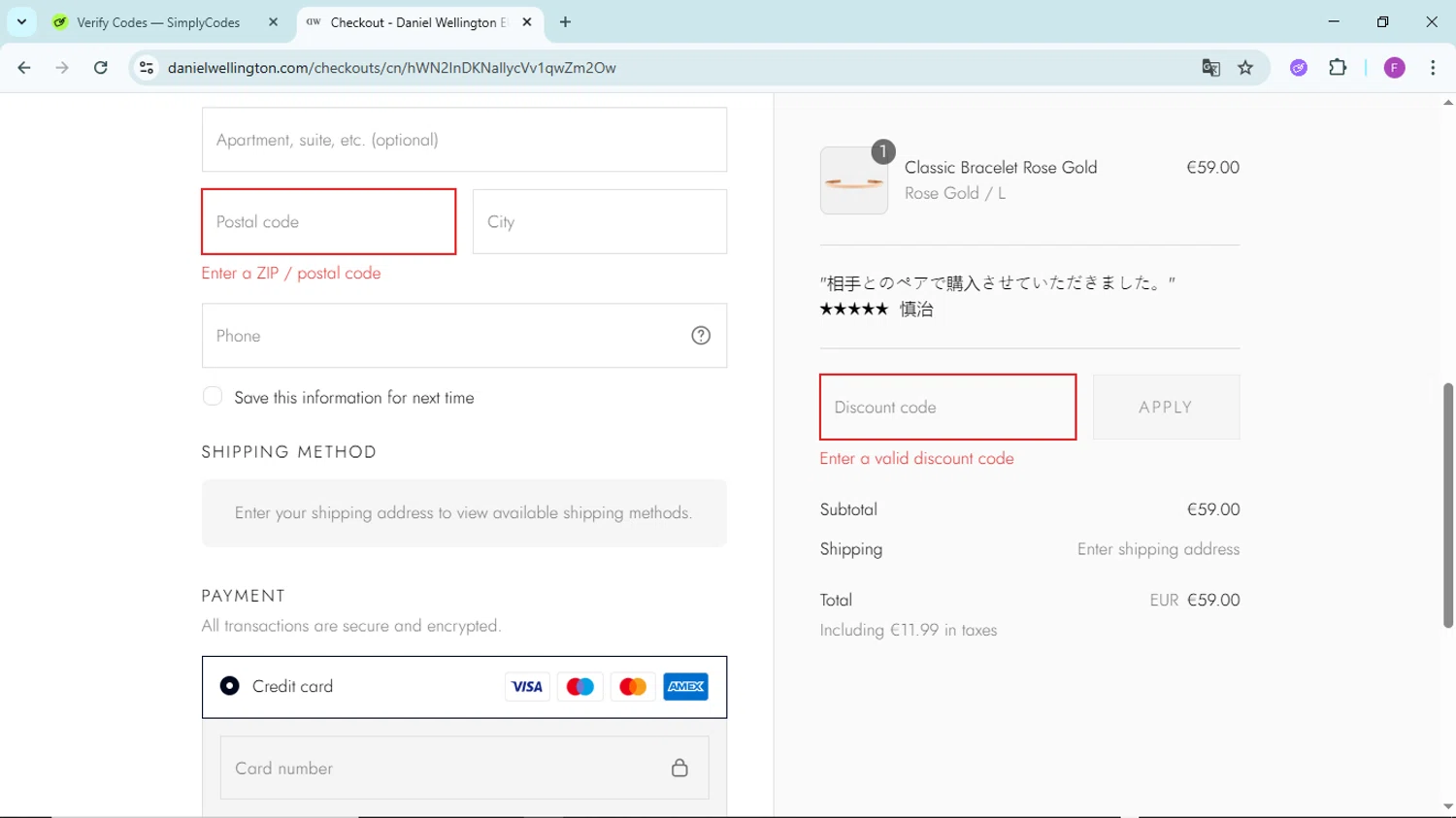Viewport: 1456px width, 818px height.
Task: Open the tab search dropdown arrow
Action: (x=21, y=22)
